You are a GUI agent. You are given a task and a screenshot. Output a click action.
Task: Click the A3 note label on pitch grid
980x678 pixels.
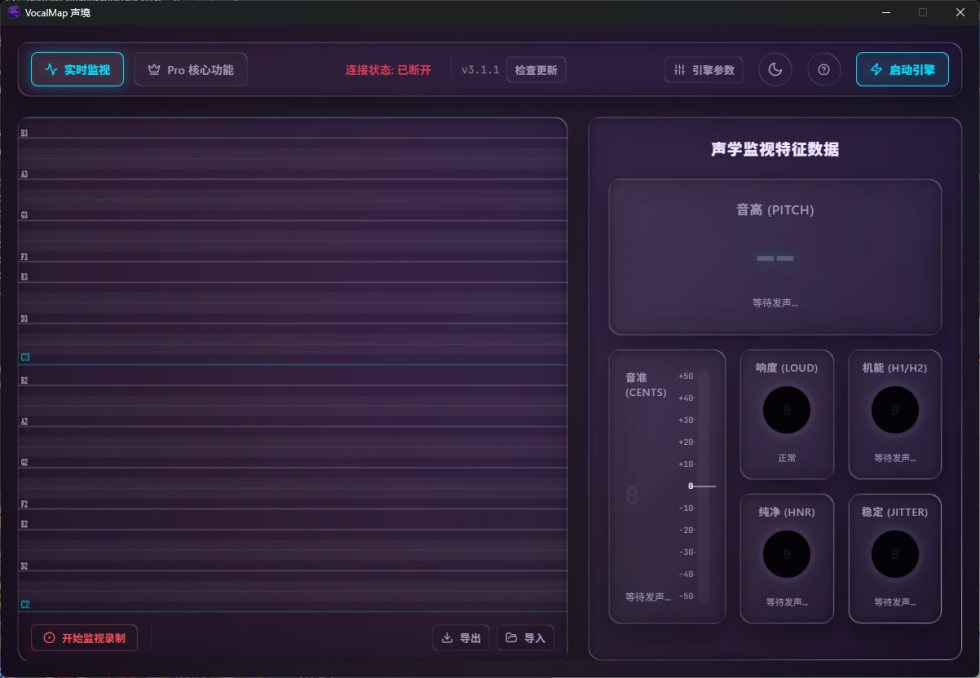pyautogui.click(x=24, y=174)
